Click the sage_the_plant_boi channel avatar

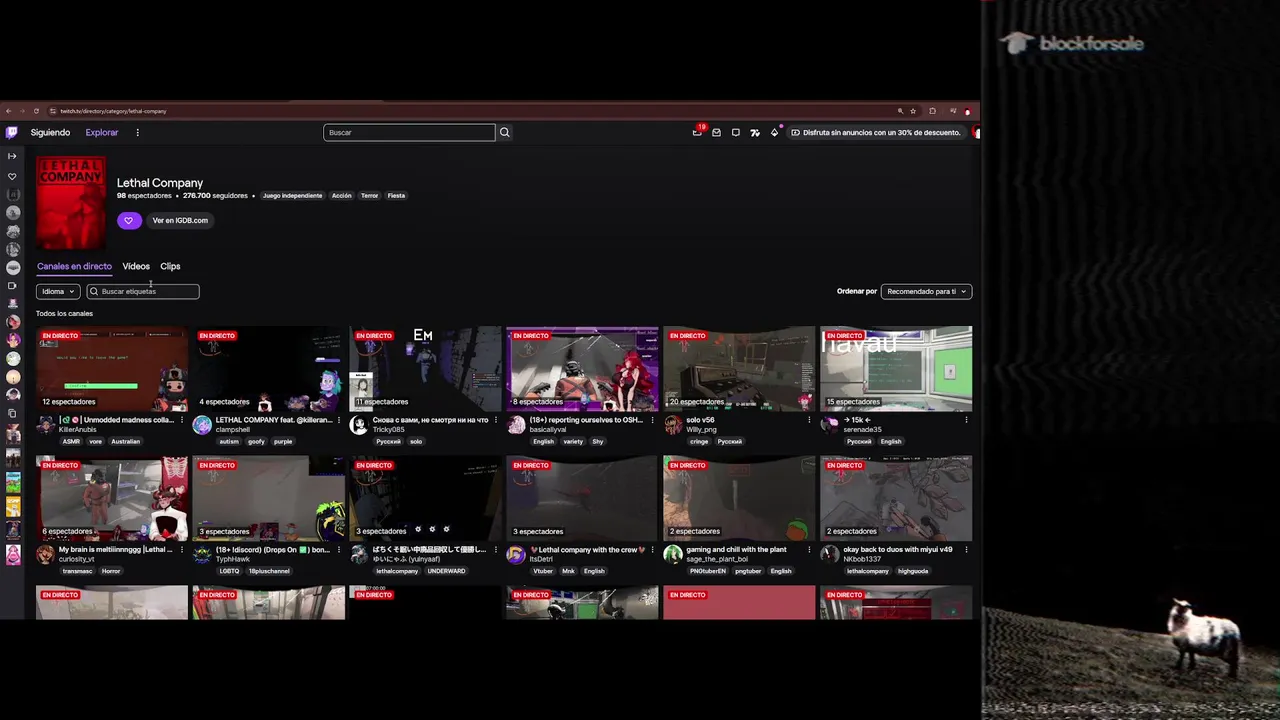coord(672,554)
